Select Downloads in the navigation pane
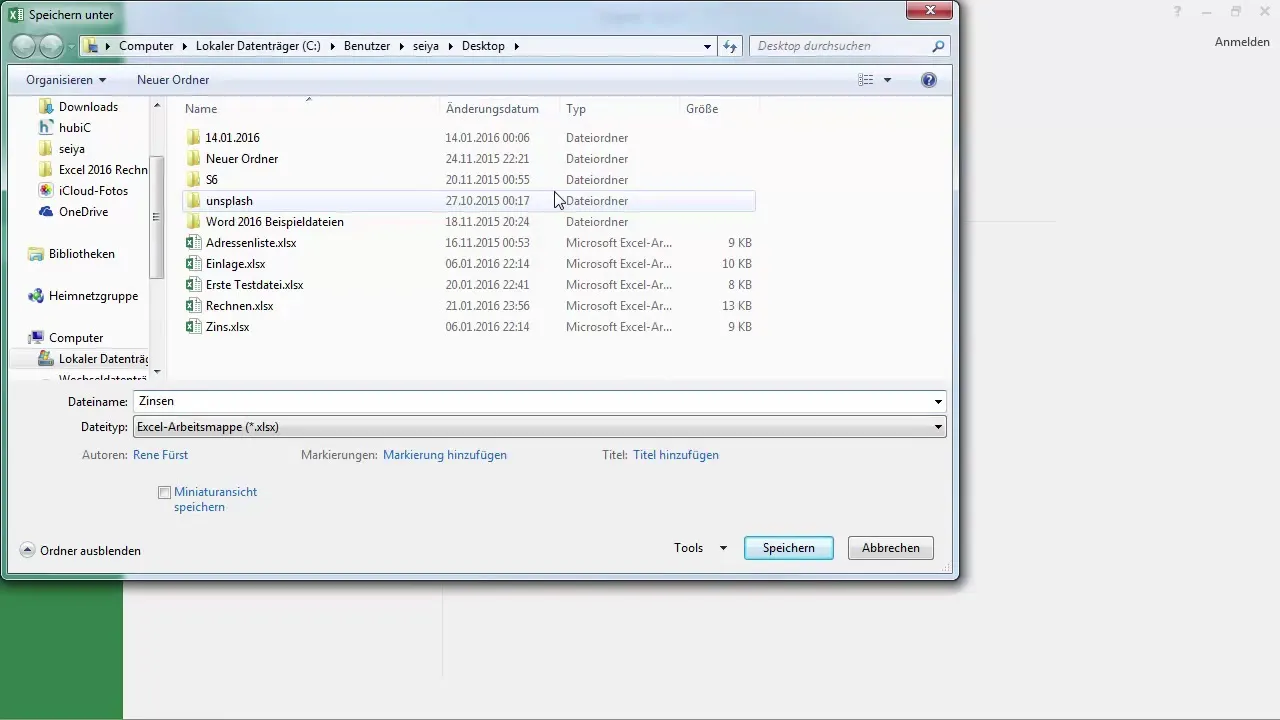The image size is (1280, 720). pos(88,107)
